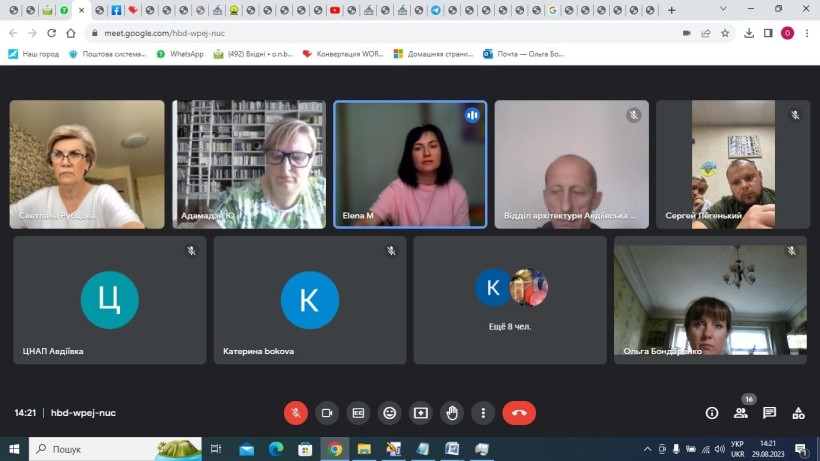Toggle the camera button

coord(327,412)
